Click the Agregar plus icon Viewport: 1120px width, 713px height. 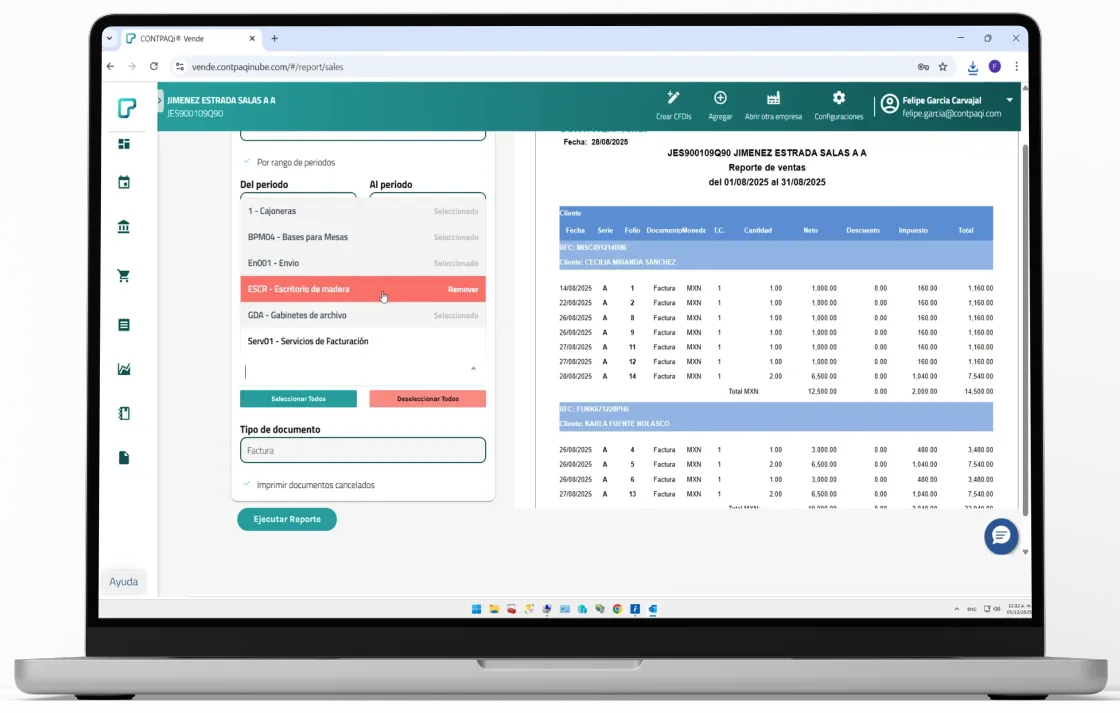(x=720, y=98)
